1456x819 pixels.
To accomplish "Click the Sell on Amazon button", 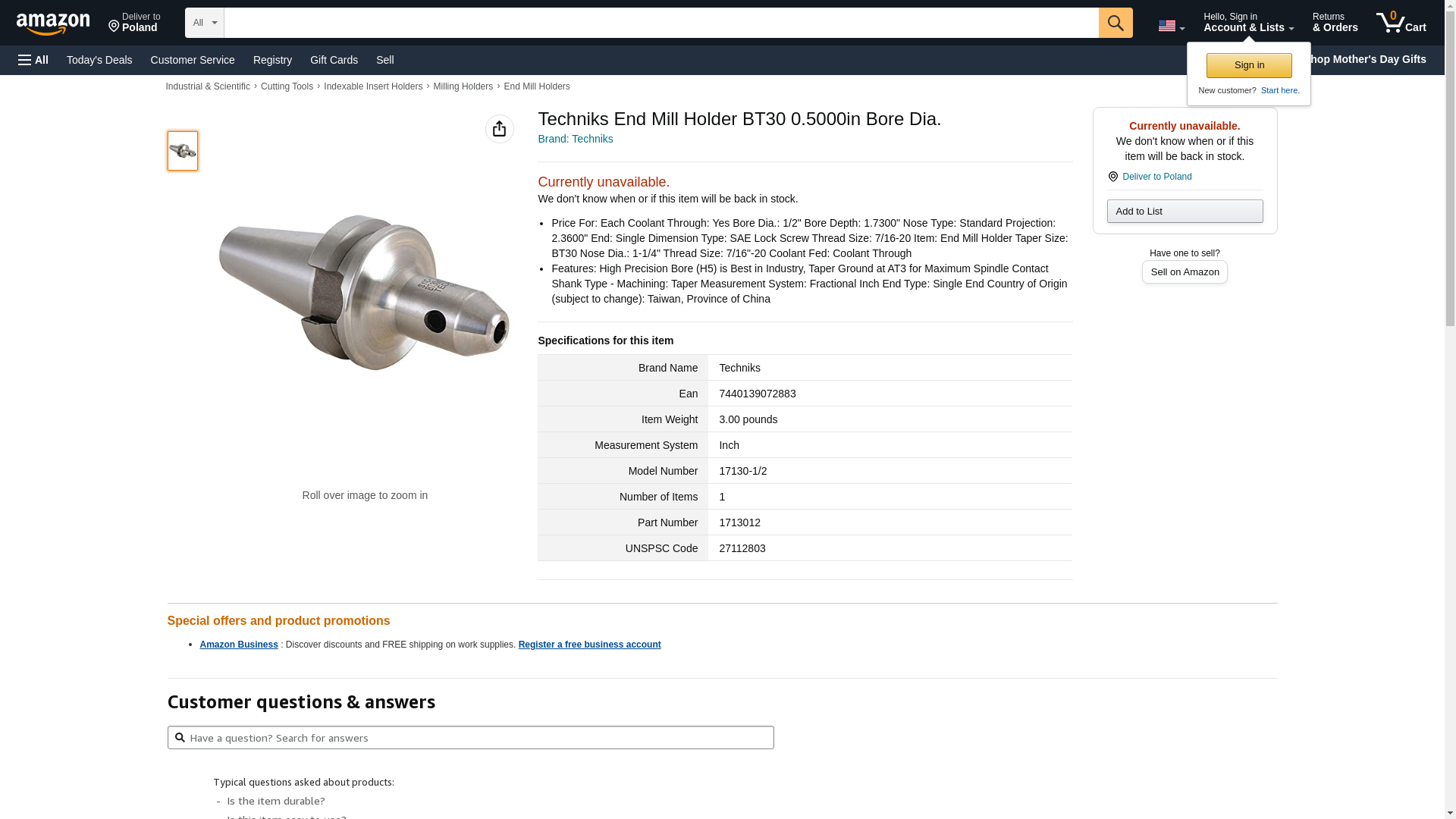I will point(1184,272).
